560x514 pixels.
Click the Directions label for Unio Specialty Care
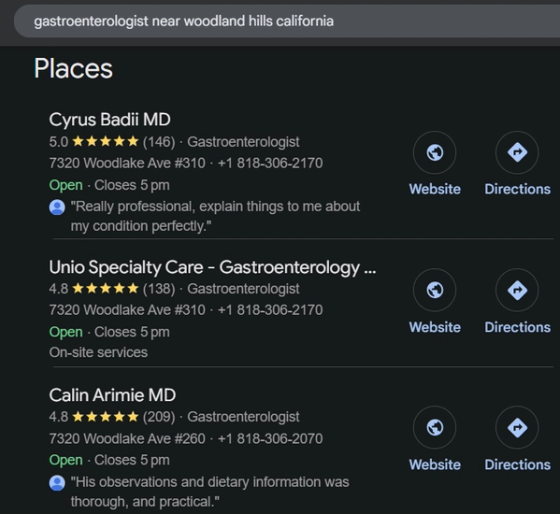tap(518, 327)
